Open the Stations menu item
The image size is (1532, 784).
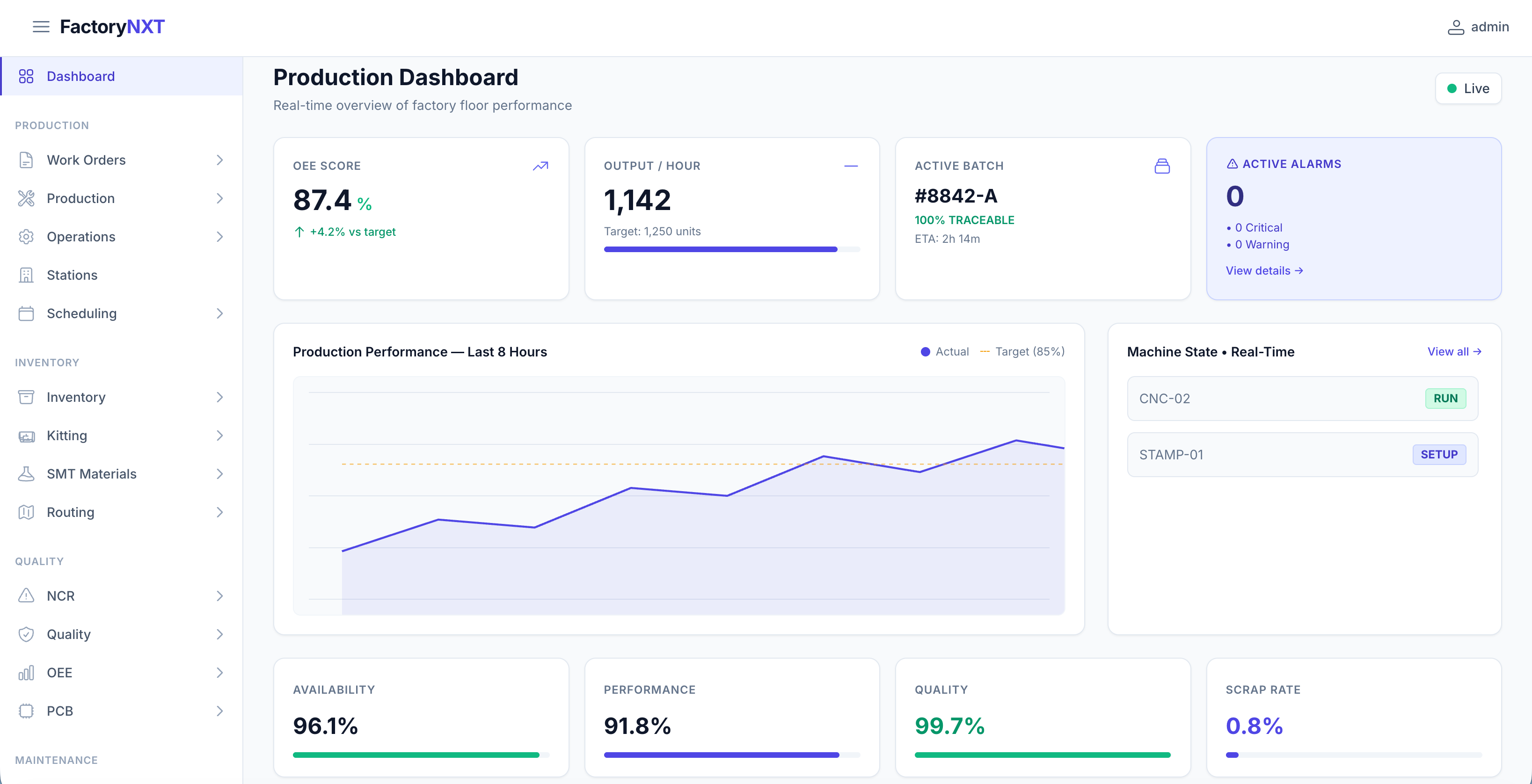121,275
